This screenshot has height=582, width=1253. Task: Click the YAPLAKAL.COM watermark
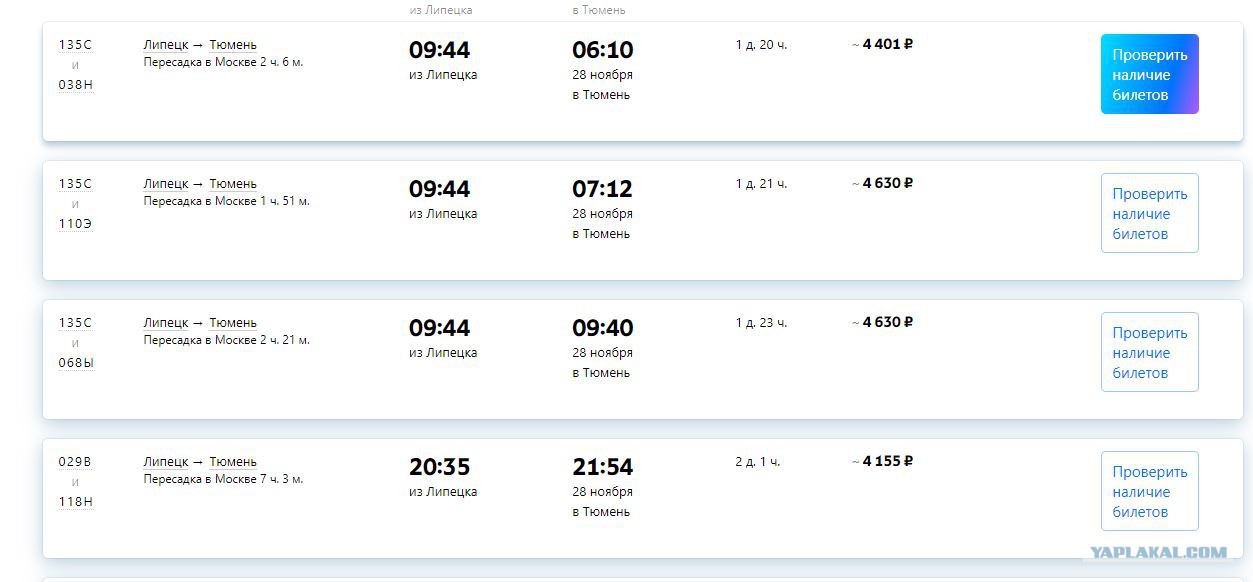(x=1158, y=552)
